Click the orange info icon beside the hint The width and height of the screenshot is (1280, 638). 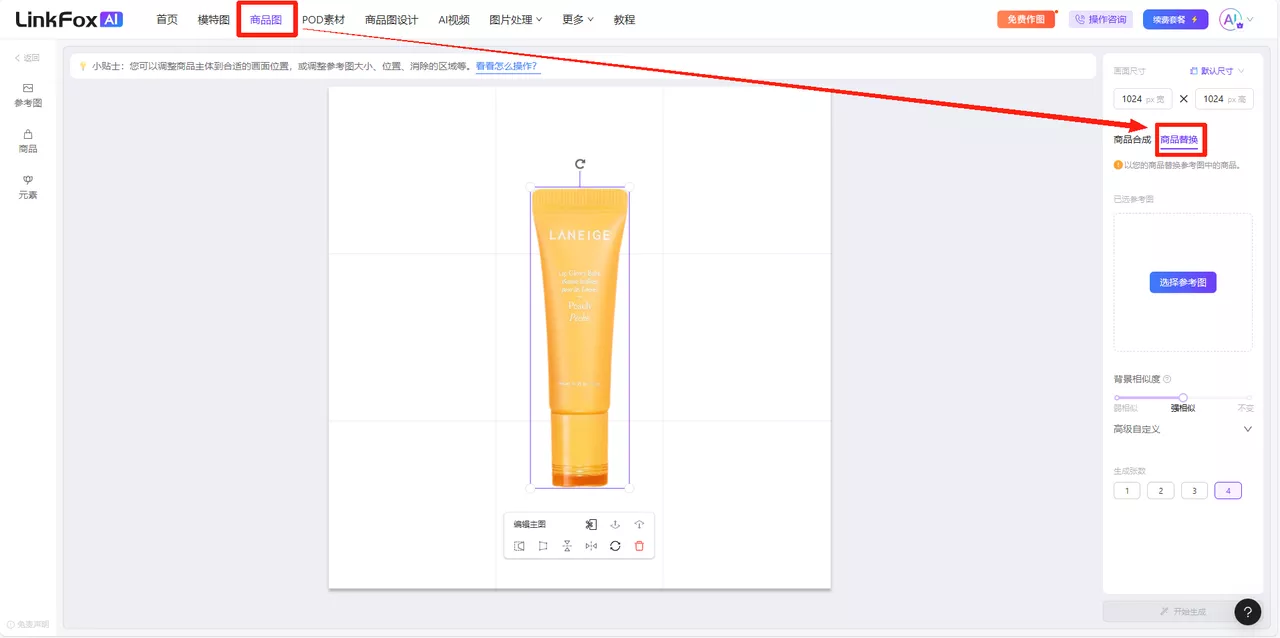tap(1118, 165)
